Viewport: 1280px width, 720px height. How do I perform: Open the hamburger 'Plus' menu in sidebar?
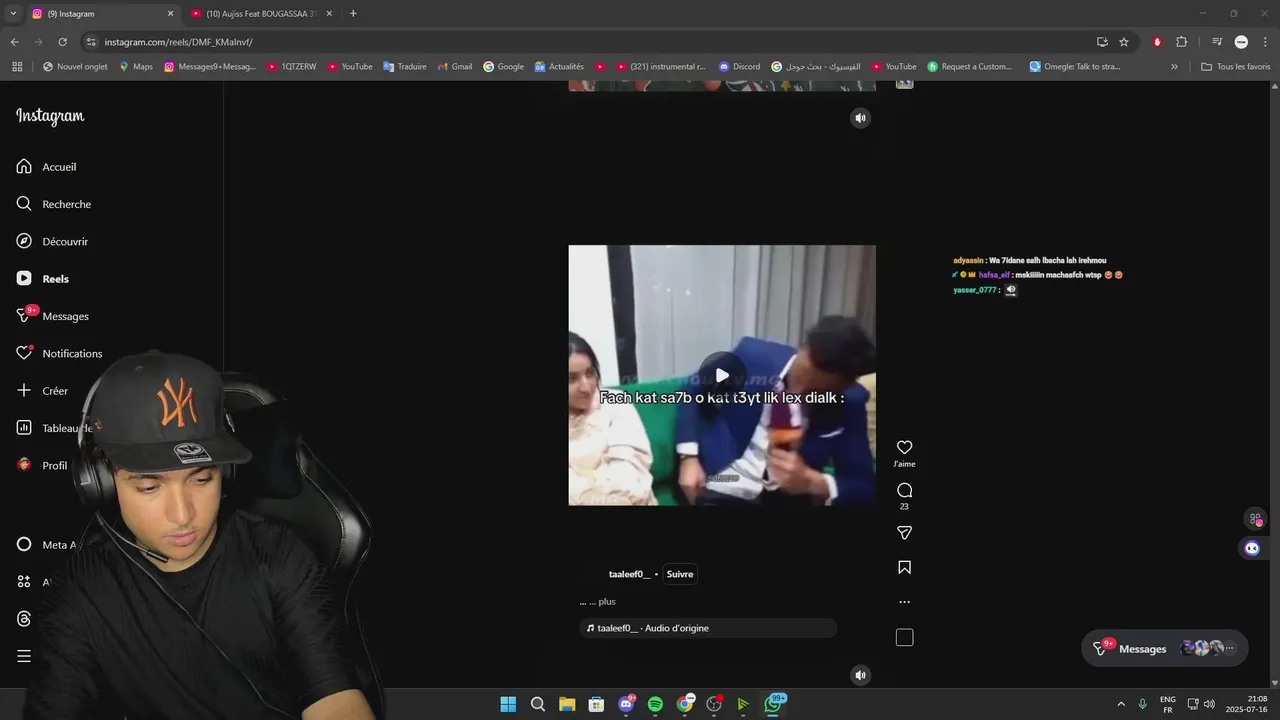tap(24, 657)
